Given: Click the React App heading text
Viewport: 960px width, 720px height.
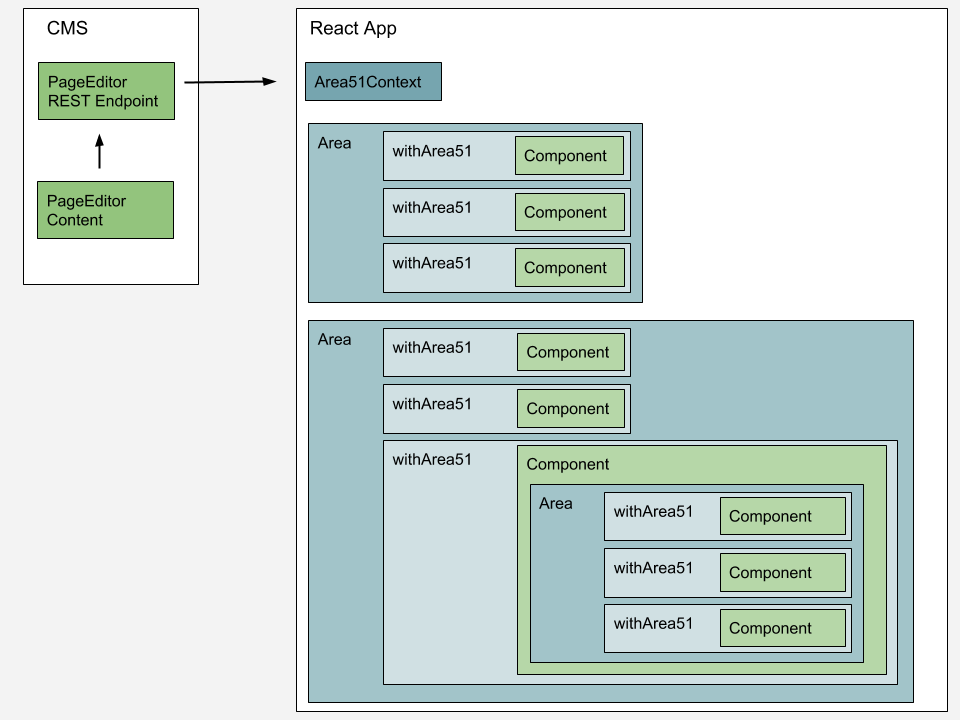Looking at the screenshot, I should tap(353, 29).
